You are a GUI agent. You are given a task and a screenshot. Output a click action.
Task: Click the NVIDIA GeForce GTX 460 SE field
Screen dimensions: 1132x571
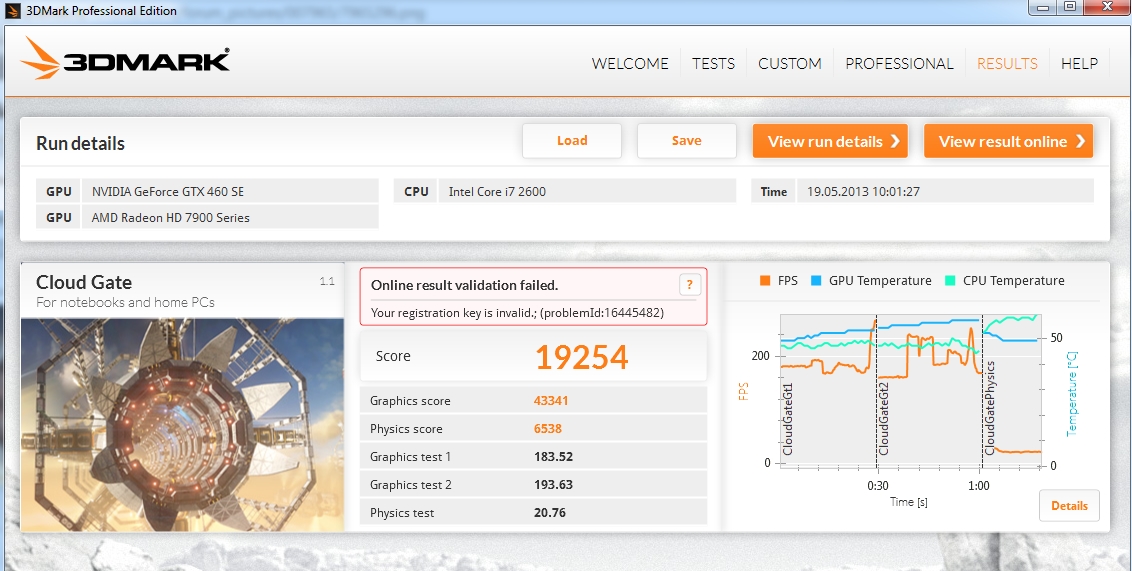230,191
